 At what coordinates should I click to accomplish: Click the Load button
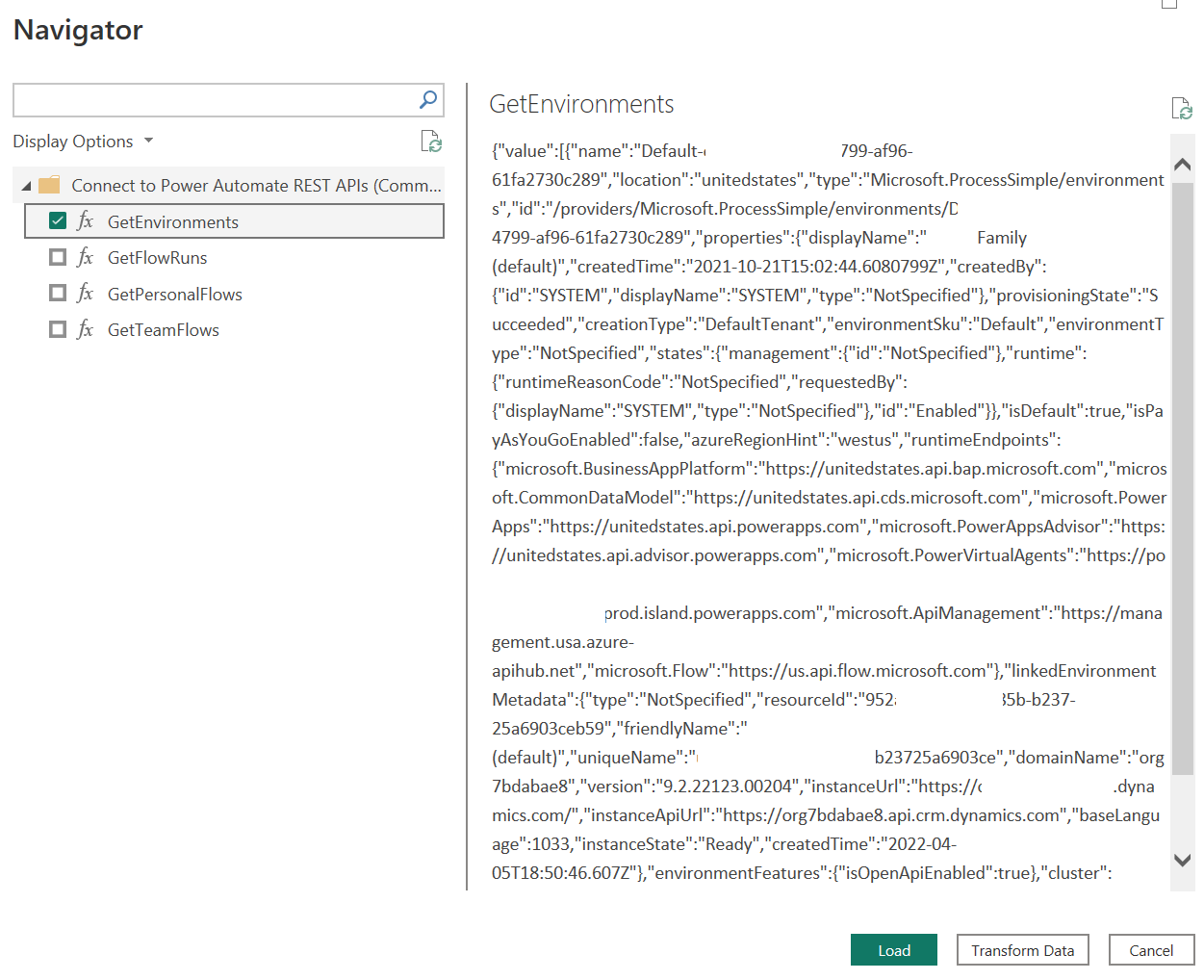894,950
